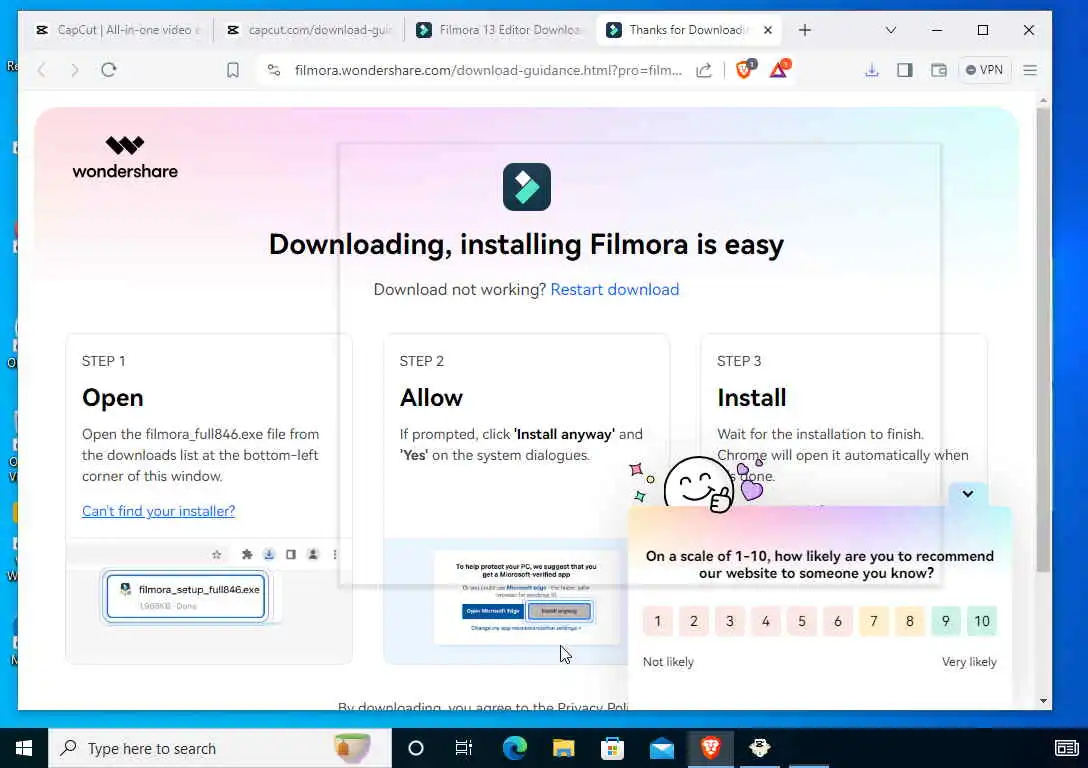Click the Filmora app icon
The width and height of the screenshot is (1088, 768).
point(527,187)
